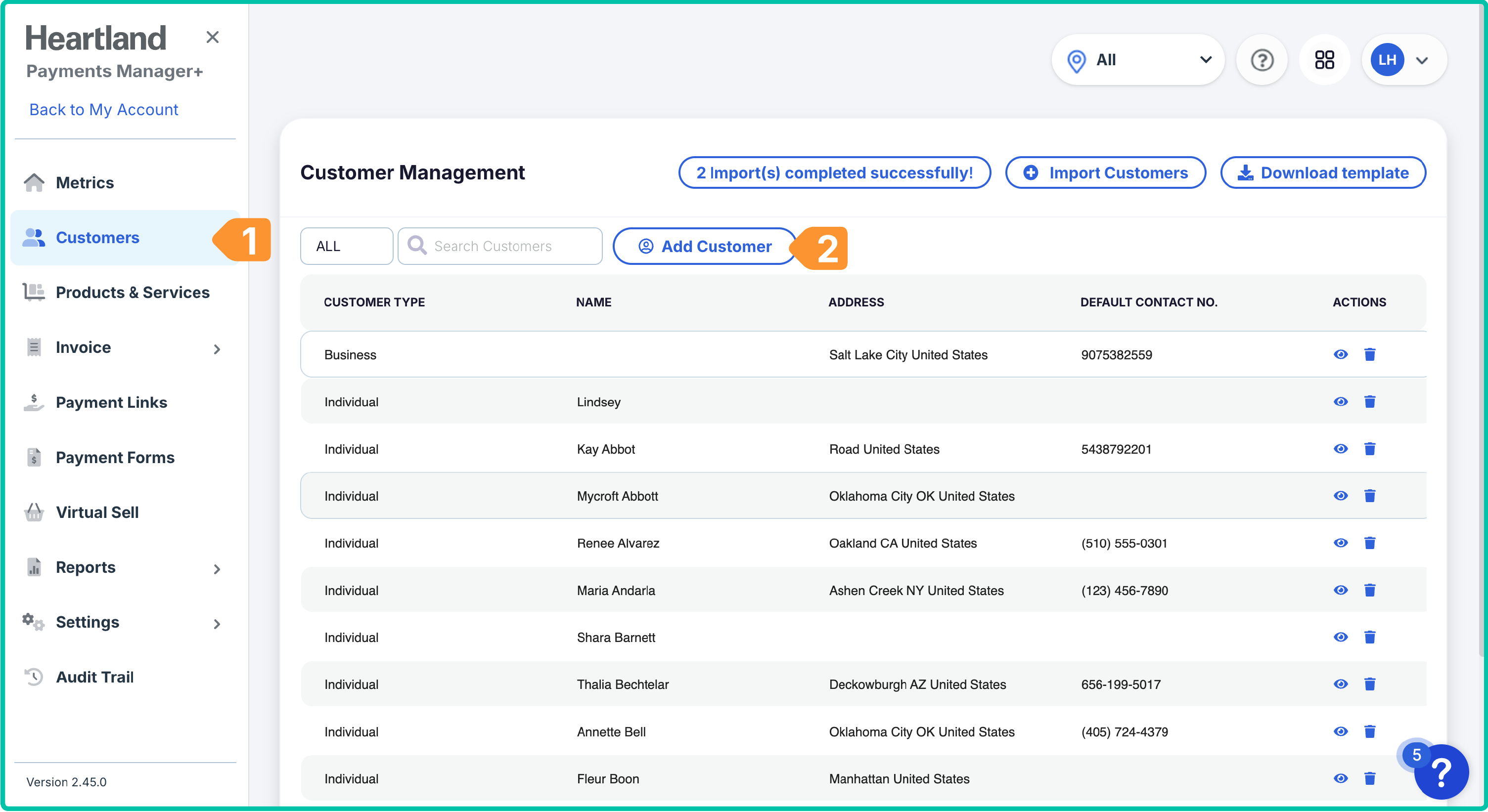This screenshot has width=1488, height=812.
Task: Click the Oakland CA United States address
Action: pyautogui.click(x=903, y=544)
